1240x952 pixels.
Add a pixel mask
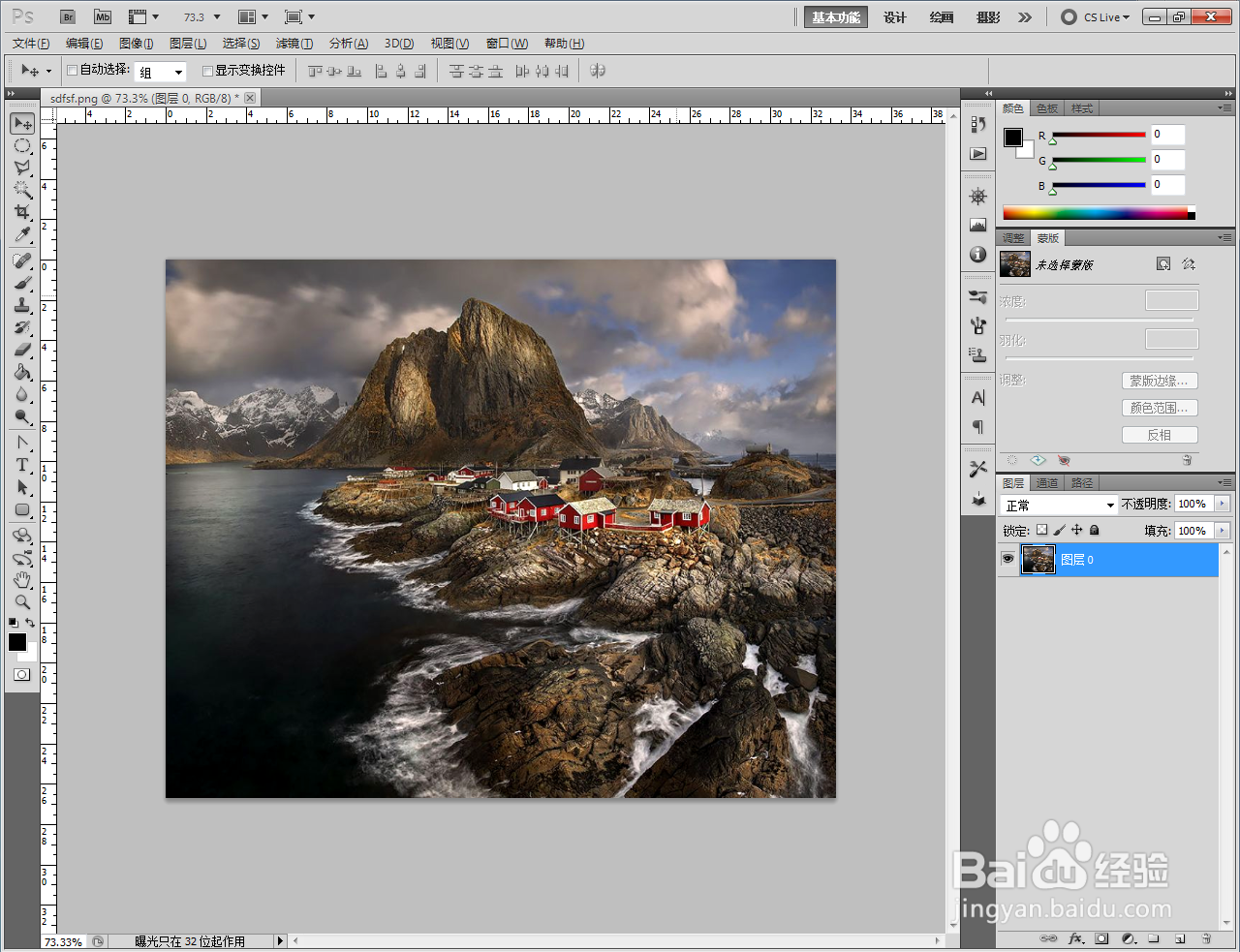(1163, 263)
